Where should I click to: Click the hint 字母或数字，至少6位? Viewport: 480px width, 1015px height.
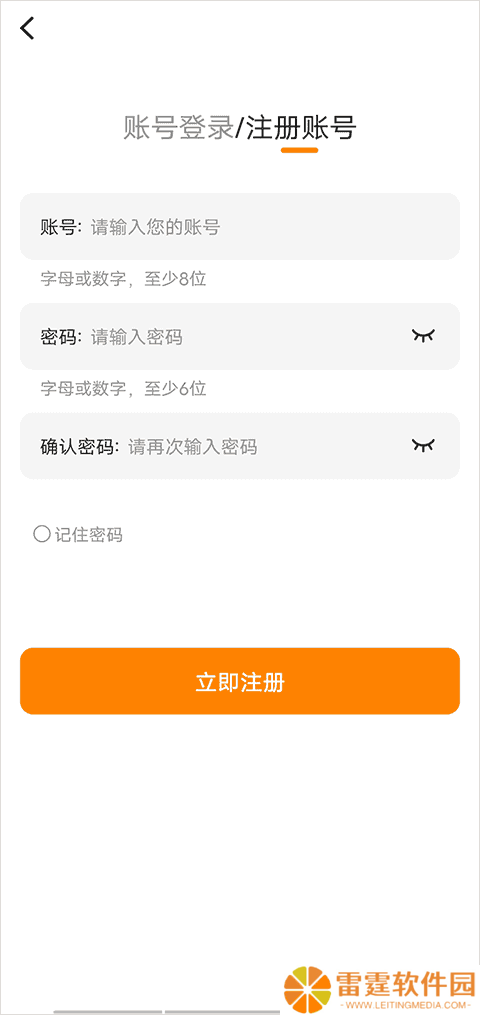coord(123,389)
